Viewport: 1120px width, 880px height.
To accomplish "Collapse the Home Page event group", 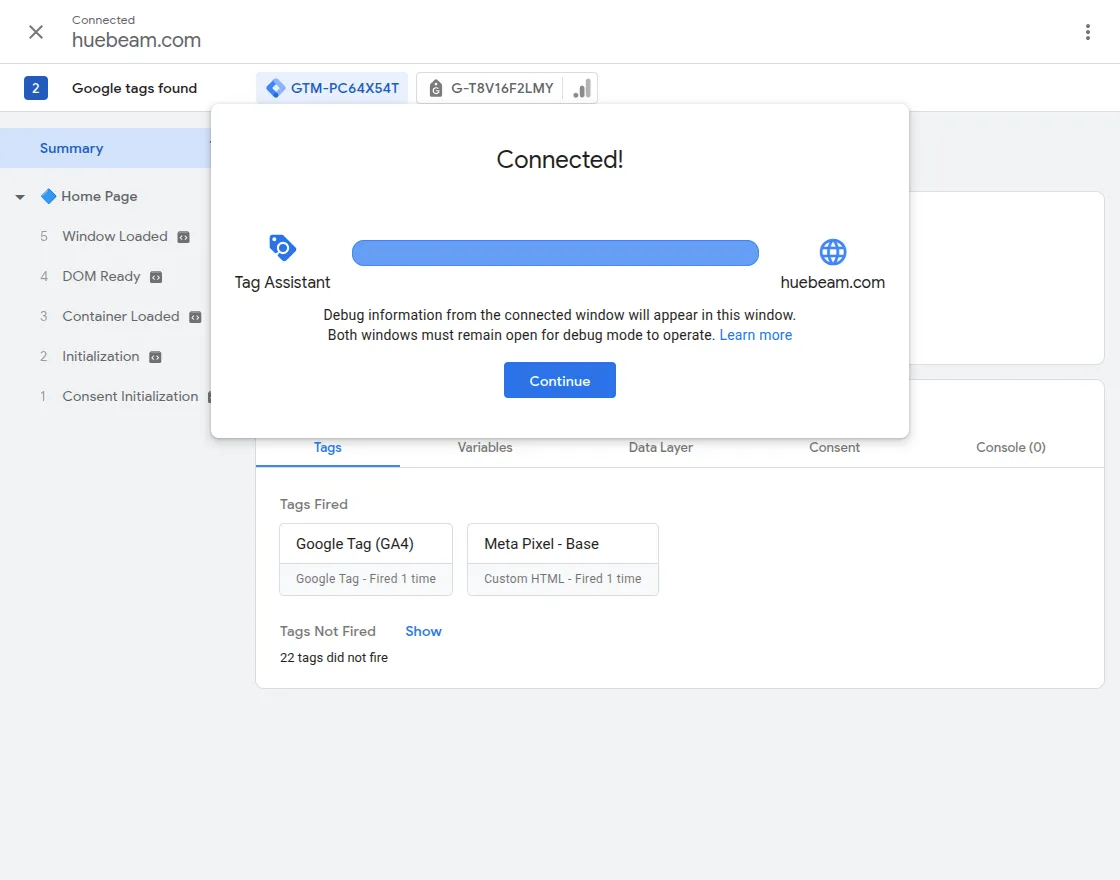I will pos(20,196).
